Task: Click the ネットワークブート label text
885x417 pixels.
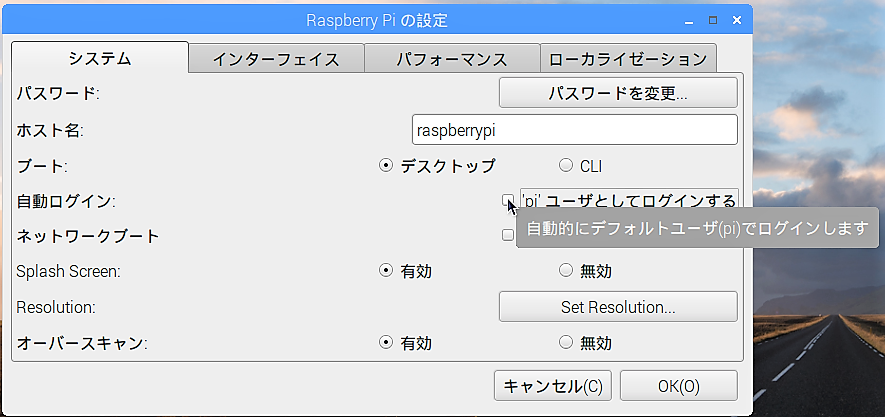Action: point(88,236)
